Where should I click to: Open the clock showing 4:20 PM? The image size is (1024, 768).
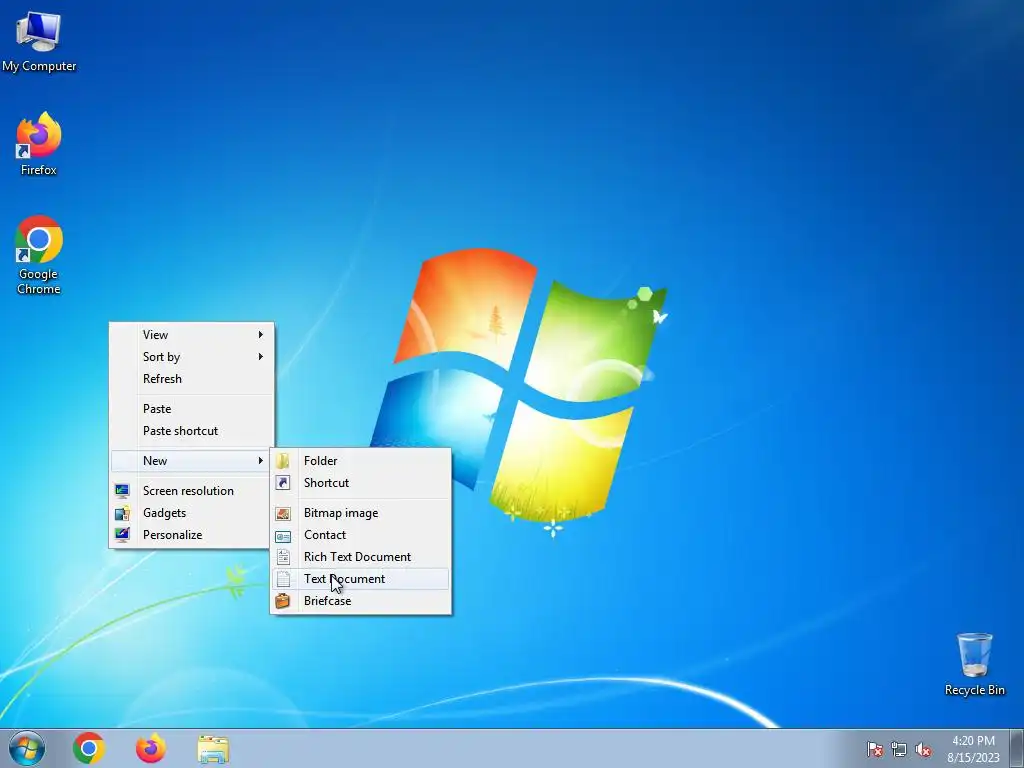point(973,749)
